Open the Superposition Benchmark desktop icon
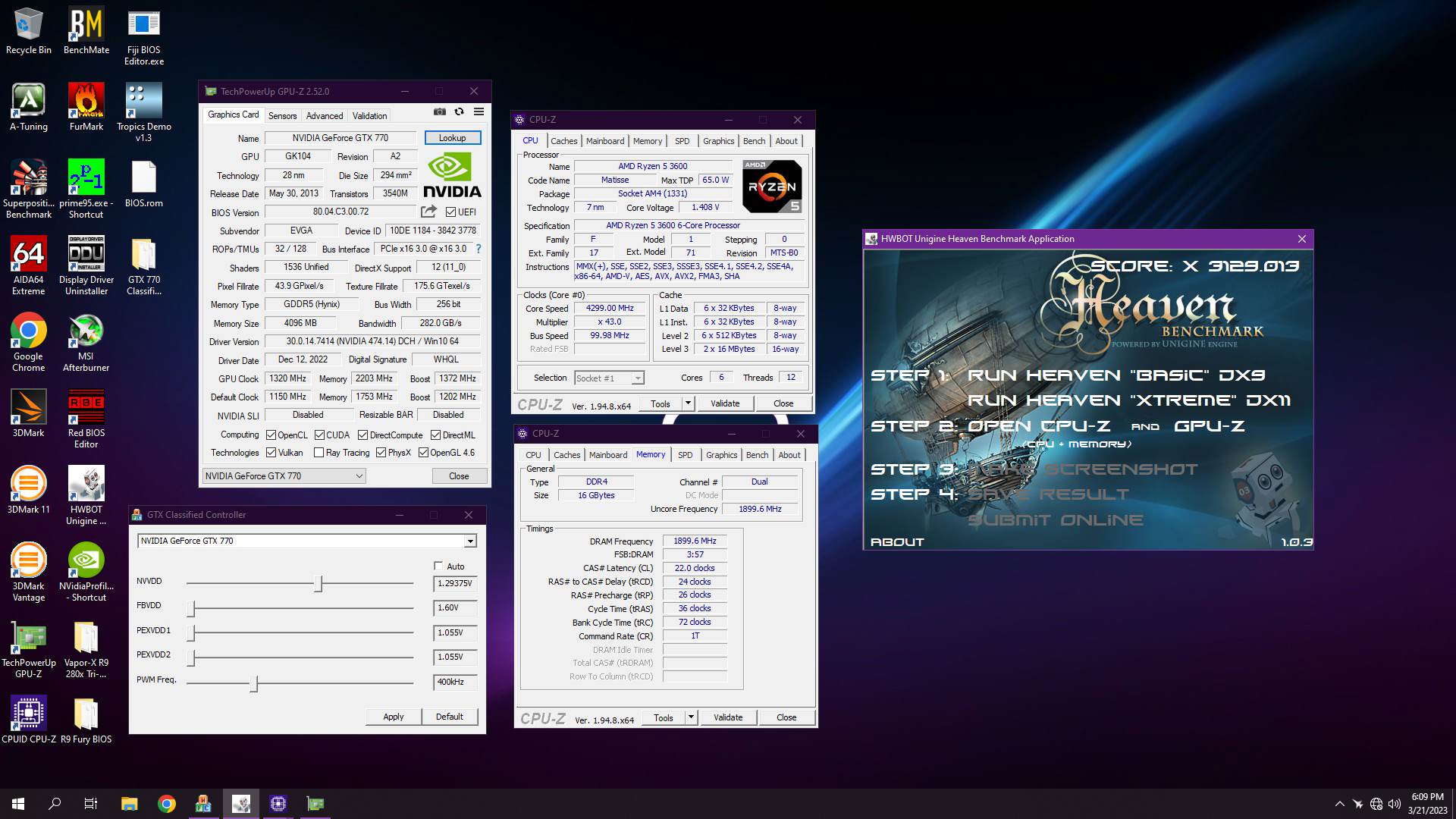1456x819 pixels. 29,189
